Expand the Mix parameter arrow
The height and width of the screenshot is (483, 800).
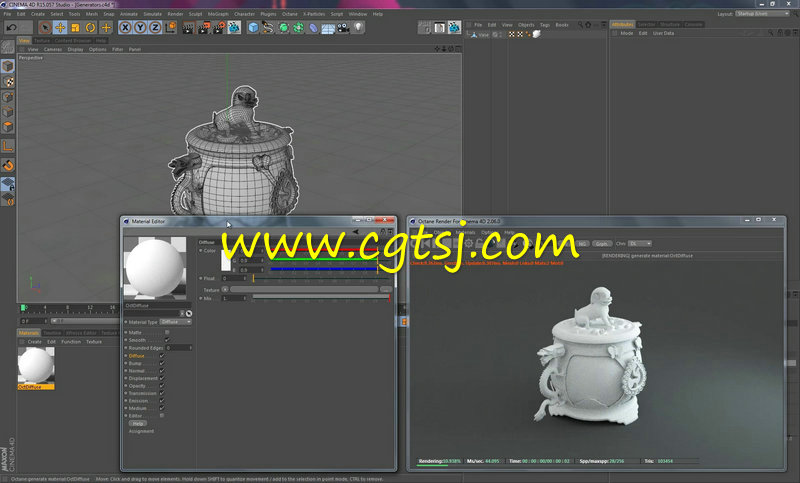click(201, 298)
